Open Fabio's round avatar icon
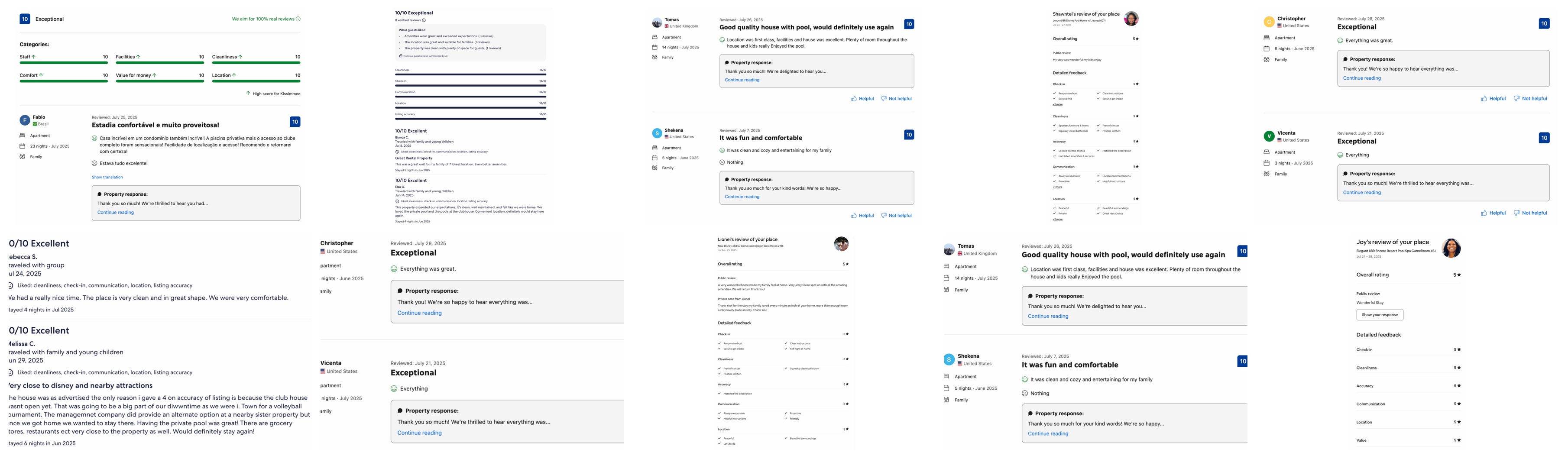 pyautogui.click(x=24, y=120)
